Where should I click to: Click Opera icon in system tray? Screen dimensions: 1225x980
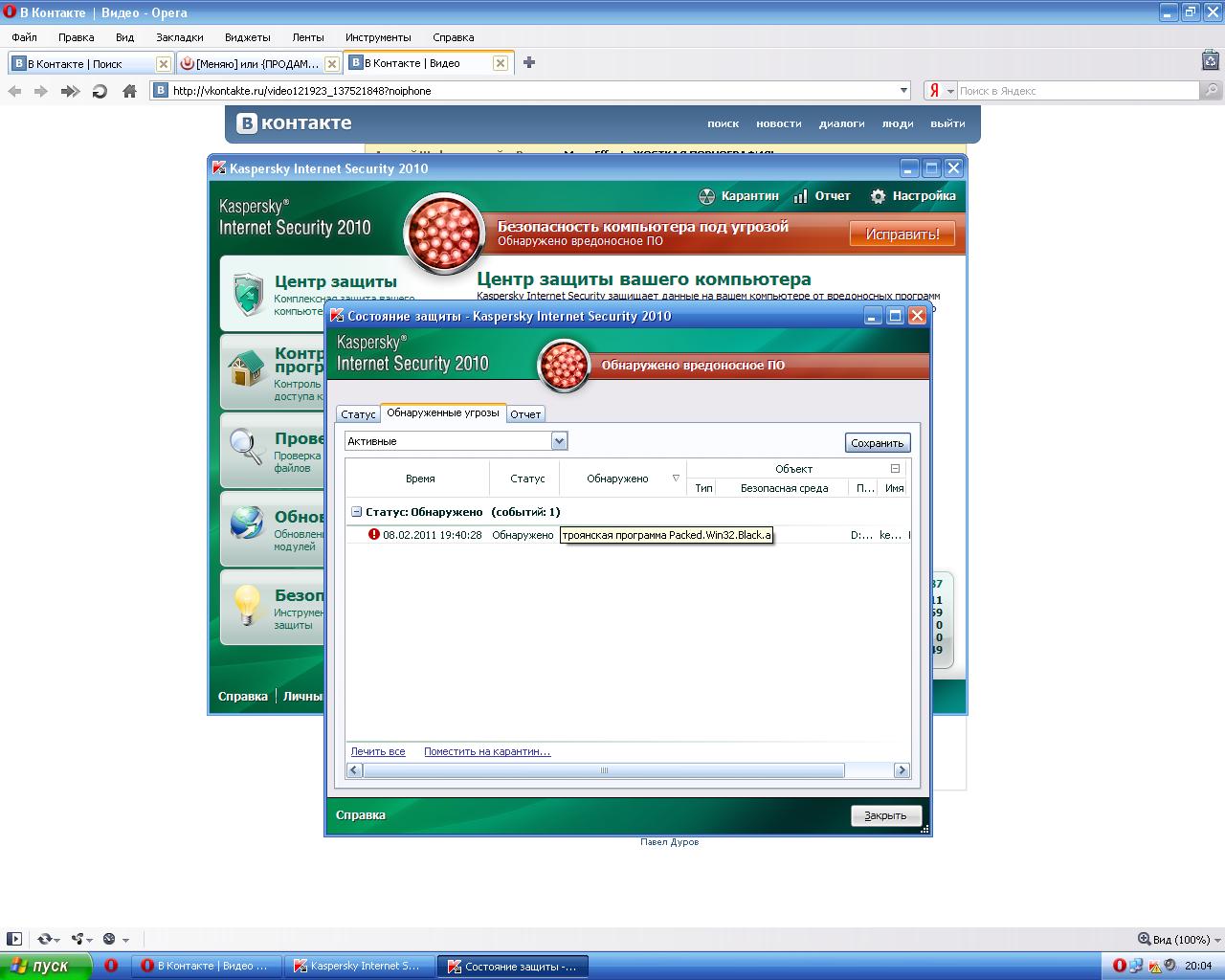tap(1119, 966)
